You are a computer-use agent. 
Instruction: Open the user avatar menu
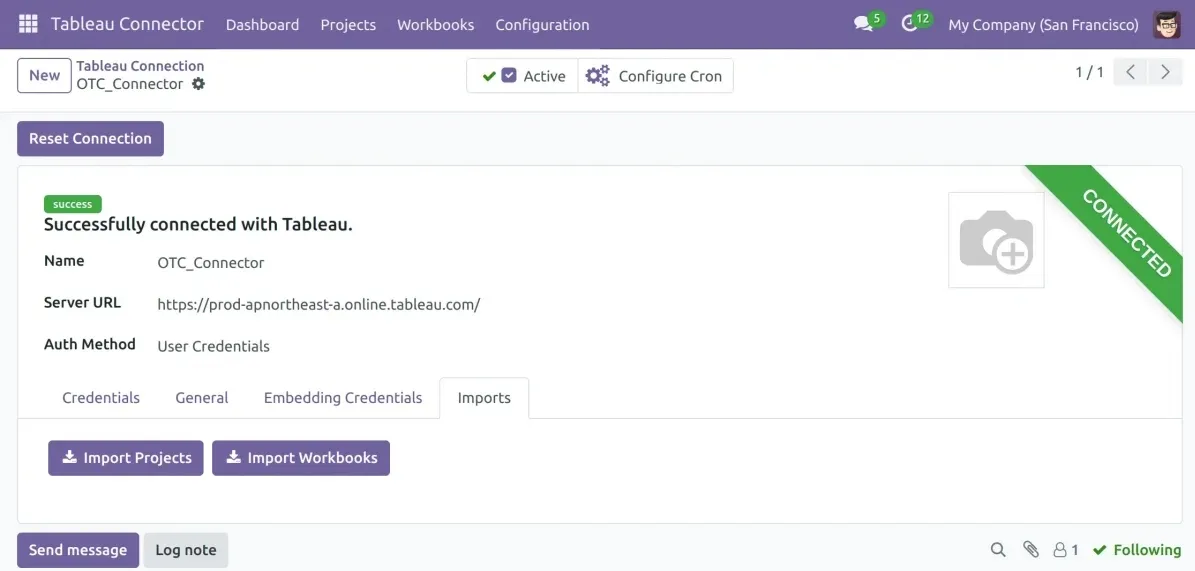(x=1167, y=24)
